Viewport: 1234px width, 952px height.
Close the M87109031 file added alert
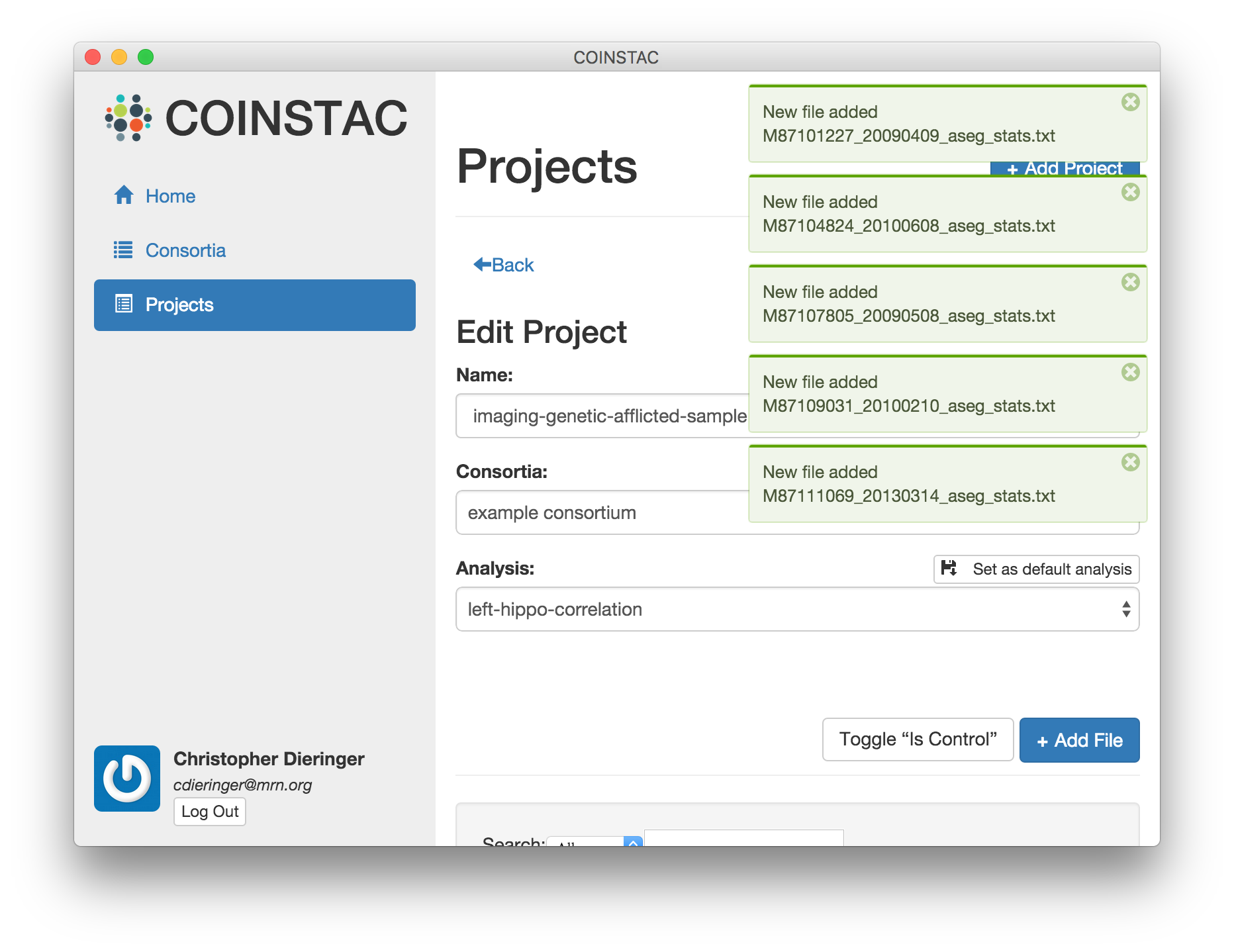[x=1130, y=372]
